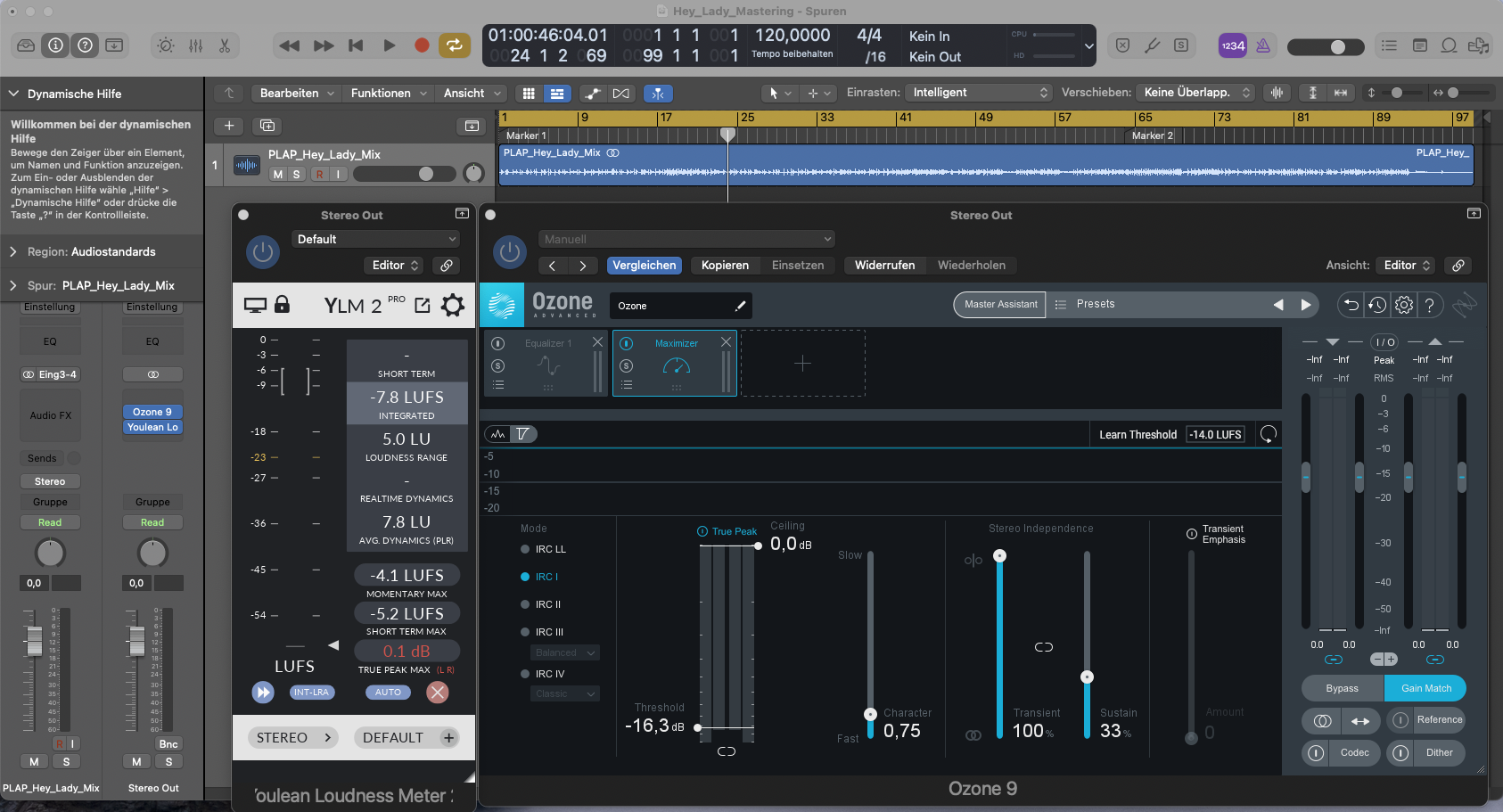
Task: Click the red Record button
Action: coord(422,45)
